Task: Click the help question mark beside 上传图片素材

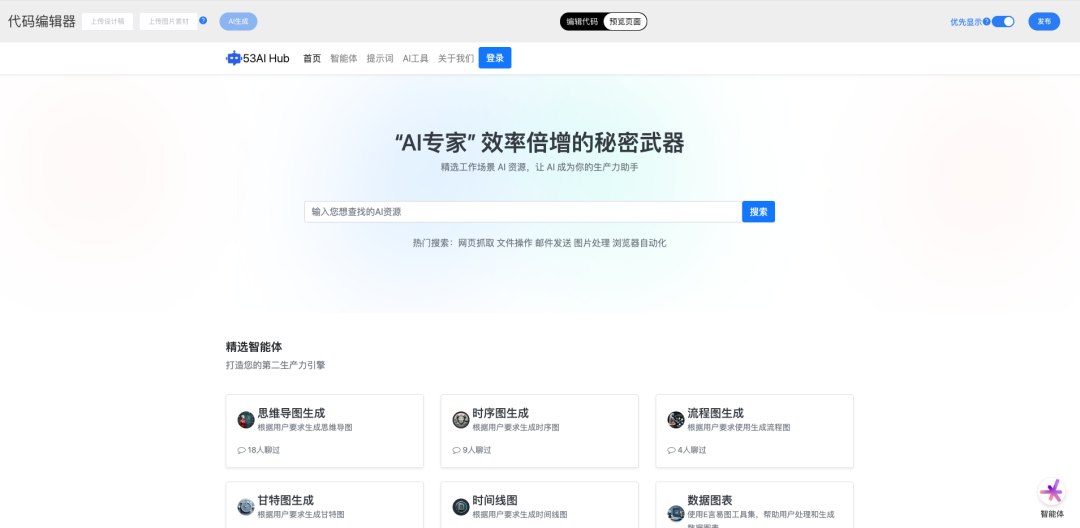Action: coord(203,20)
